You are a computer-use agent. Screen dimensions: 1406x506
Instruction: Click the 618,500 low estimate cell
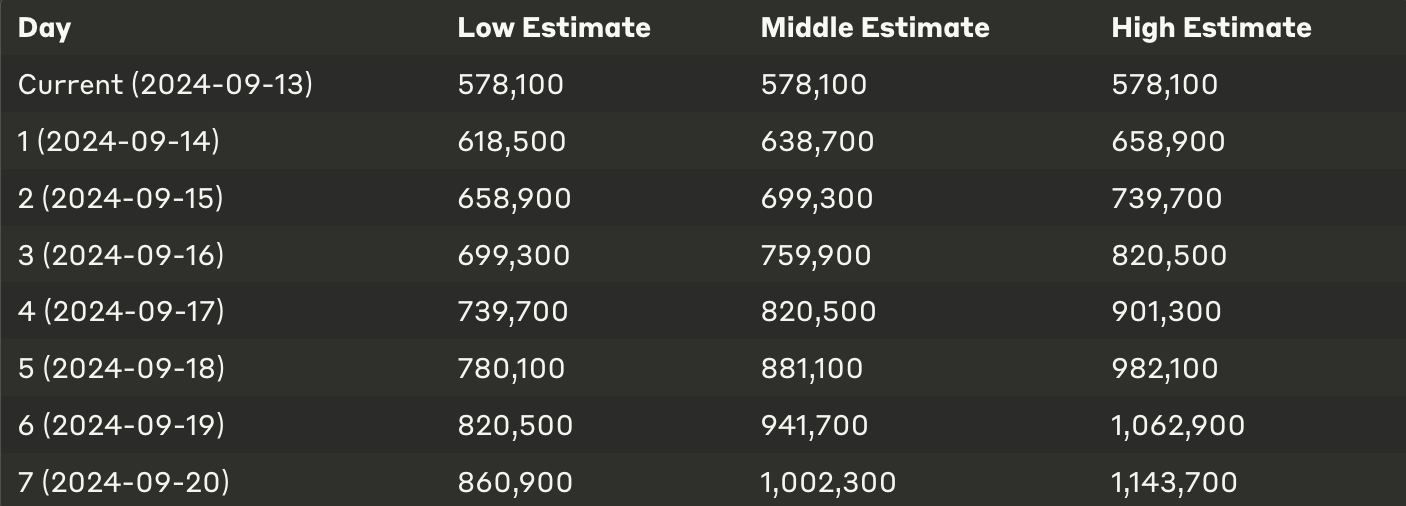tap(512, 142)
